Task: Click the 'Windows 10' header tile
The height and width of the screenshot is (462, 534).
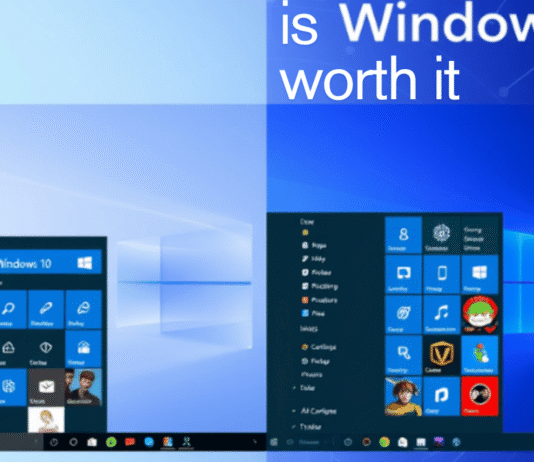Action: [50, 263]
